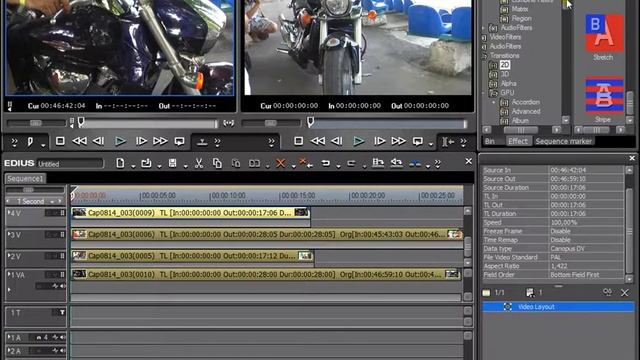640x360 pixels.
Task: Click the Replace clip icon
Action: click(254, 163)
